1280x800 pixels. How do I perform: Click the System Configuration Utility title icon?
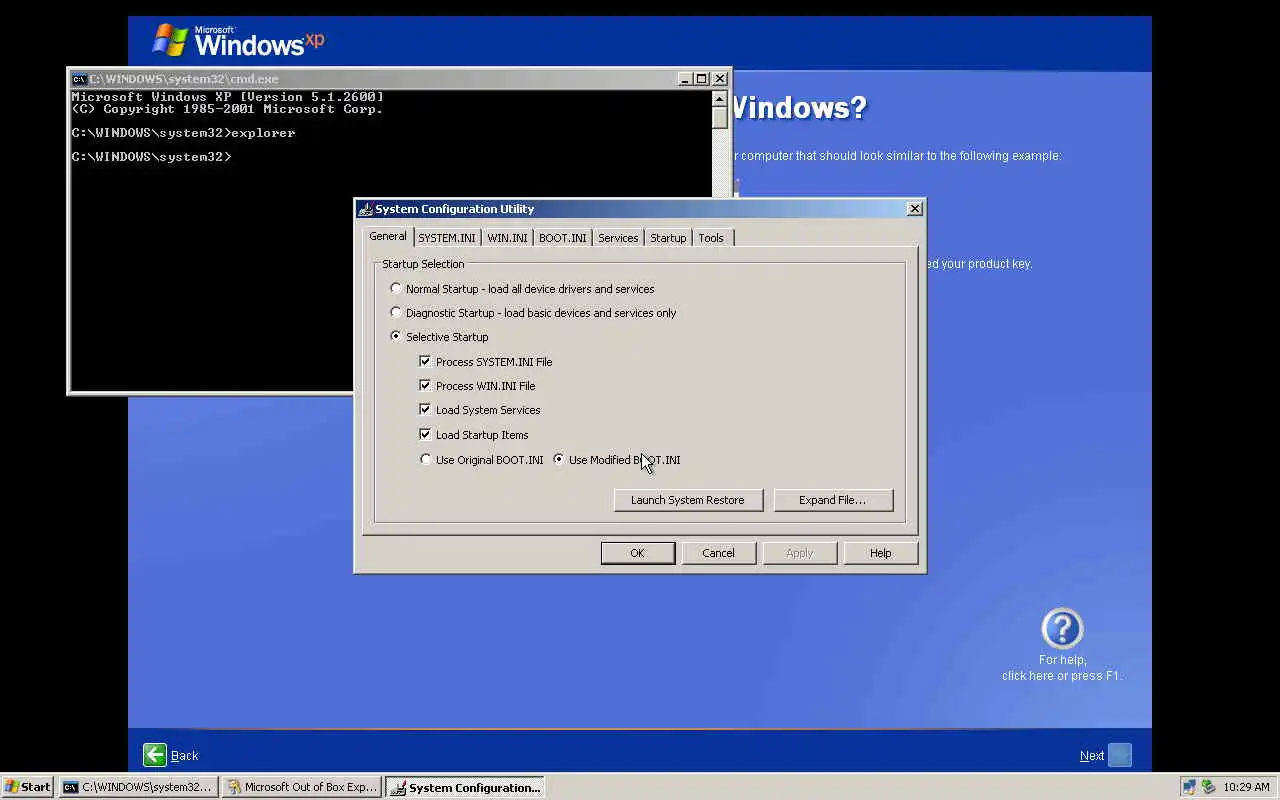[x=366, y=209]
